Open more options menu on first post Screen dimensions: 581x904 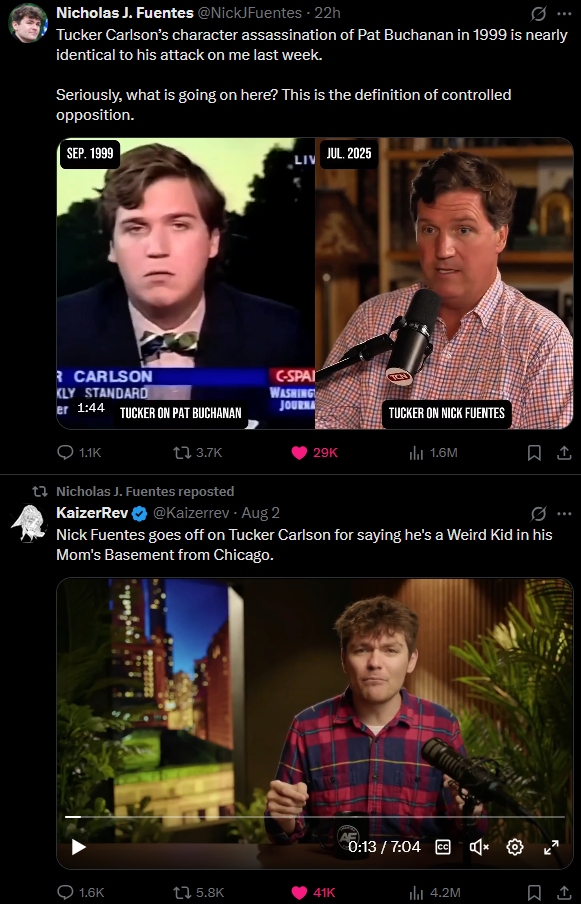(x=564, y=13)
